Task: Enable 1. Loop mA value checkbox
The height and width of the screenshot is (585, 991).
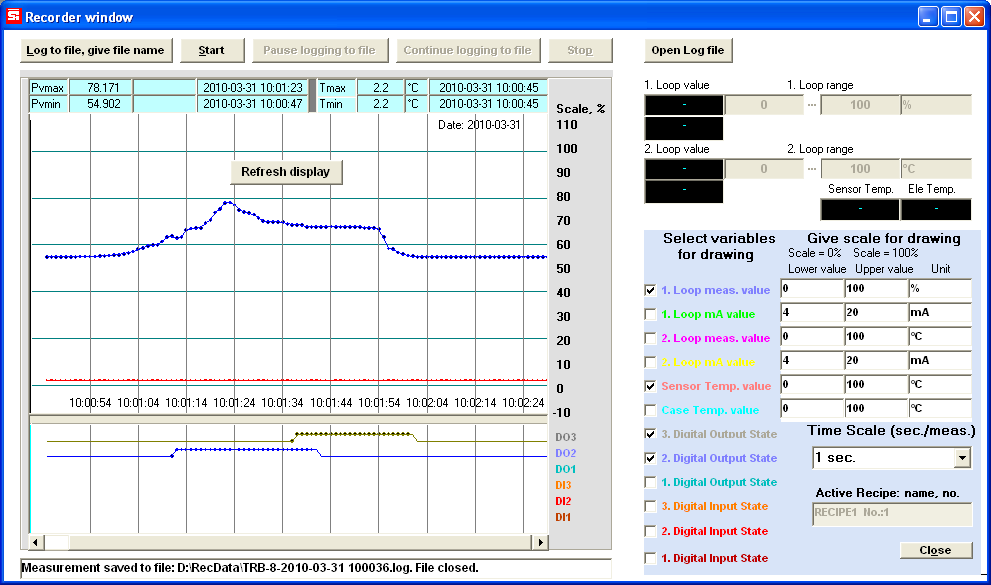Action: [650, 314]
